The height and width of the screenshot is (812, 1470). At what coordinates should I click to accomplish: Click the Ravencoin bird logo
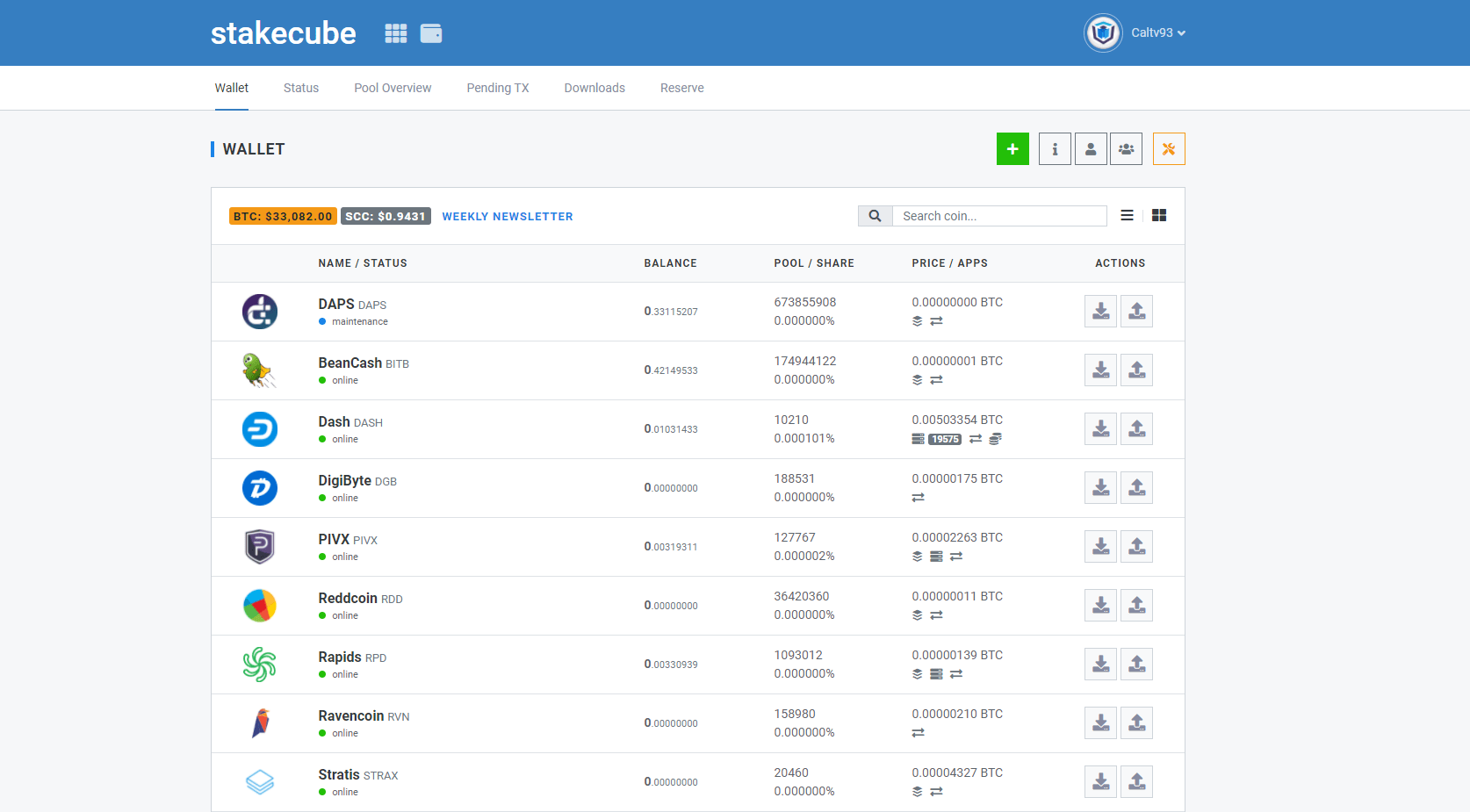click(x=260, y=723)
